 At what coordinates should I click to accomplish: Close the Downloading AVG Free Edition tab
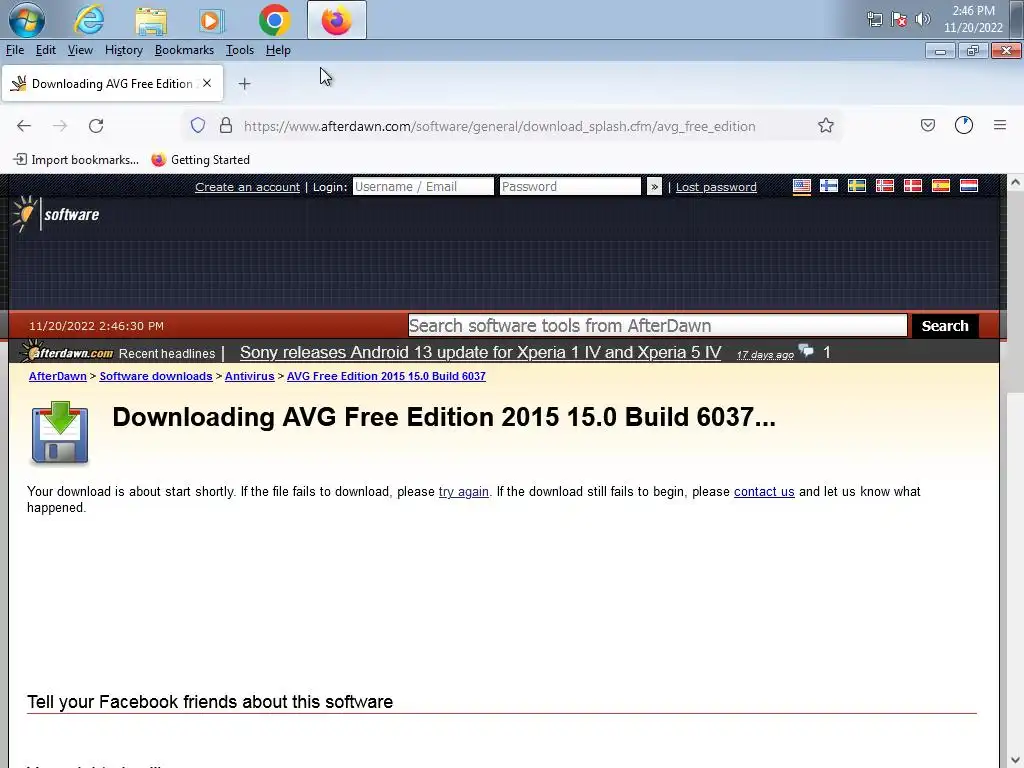pyautogui.click(x=207, y=83)
